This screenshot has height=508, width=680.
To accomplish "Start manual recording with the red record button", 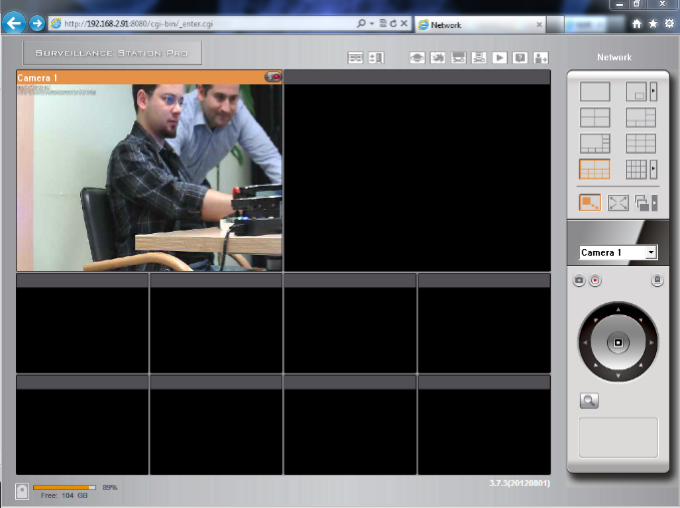I will coord(594,281).
